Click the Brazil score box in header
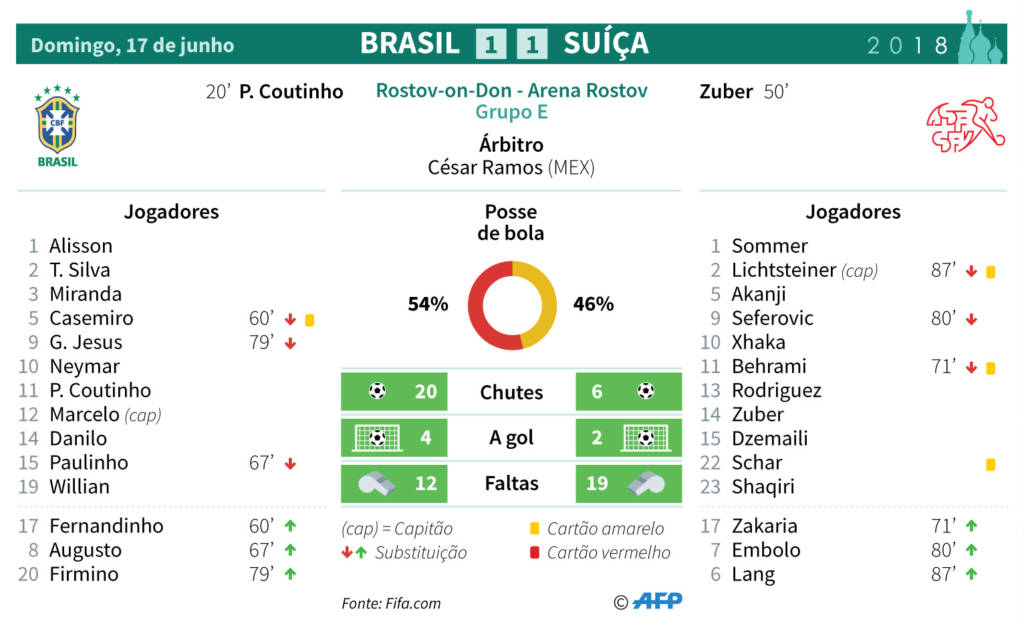1024x626 pixels. (x=491, y=44)
